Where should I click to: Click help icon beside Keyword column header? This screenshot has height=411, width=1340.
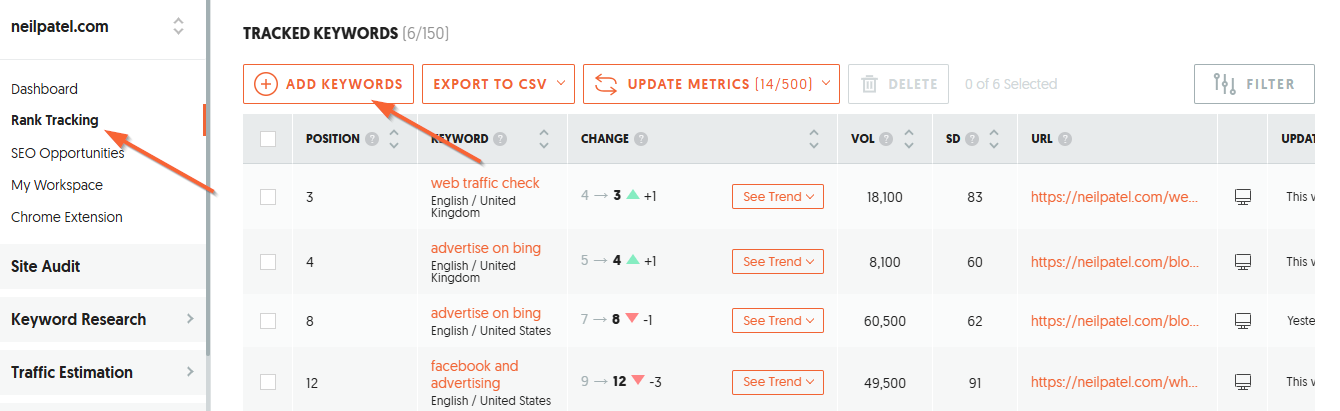tap(500, 139)
